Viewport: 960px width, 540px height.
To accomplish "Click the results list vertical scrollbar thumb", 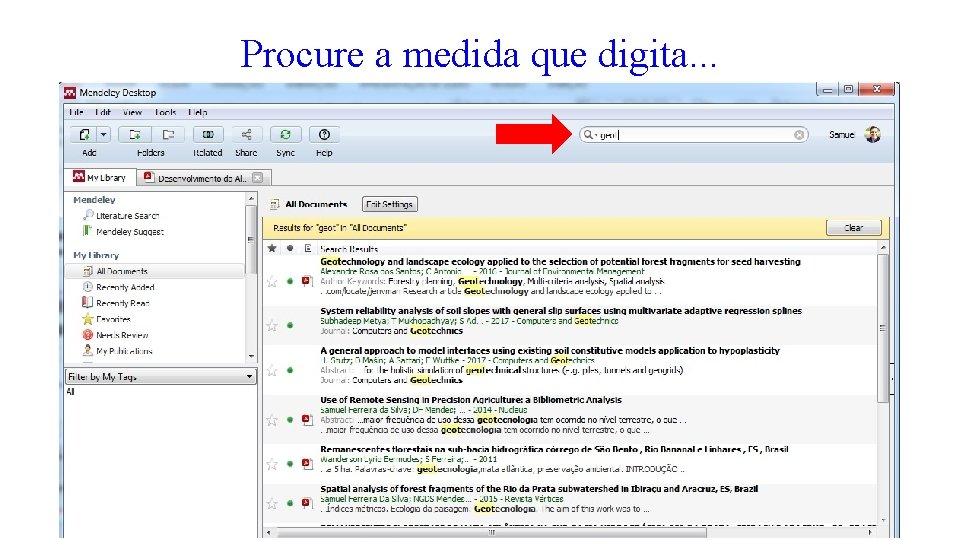I will (882, 328).
